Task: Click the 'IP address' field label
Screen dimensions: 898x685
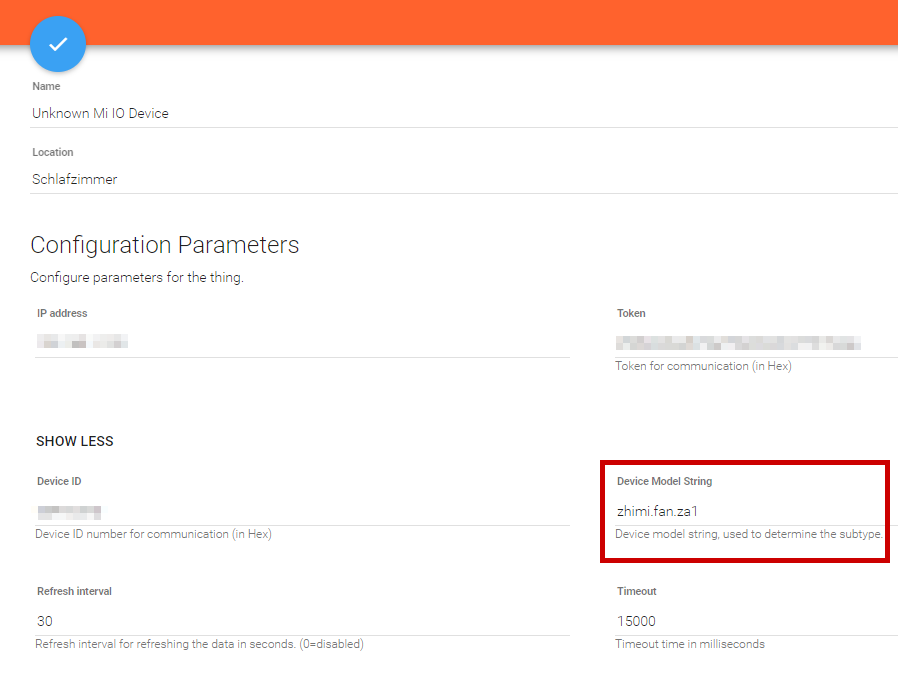Action: tap(62, 313)
